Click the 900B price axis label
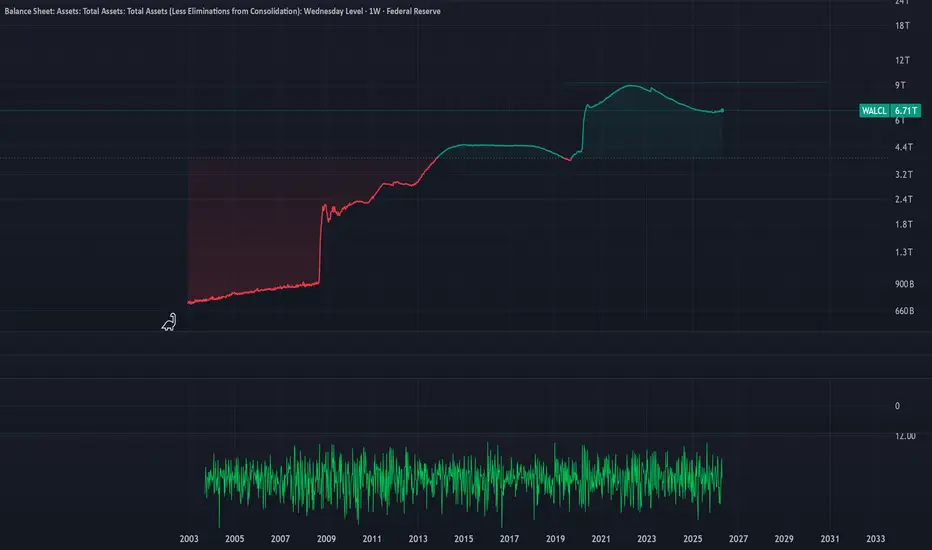 pos(905,284)
